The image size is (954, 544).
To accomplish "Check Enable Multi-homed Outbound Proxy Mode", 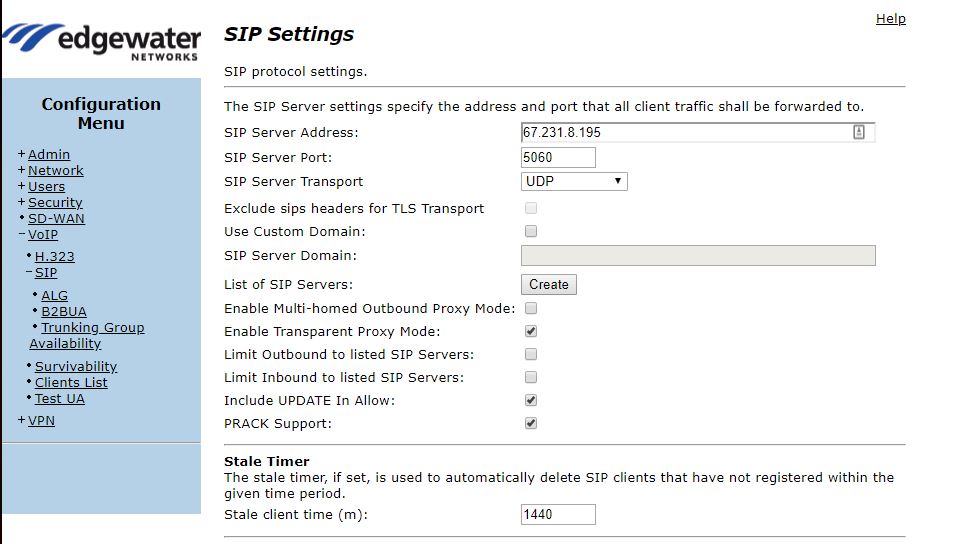I will coord(531,308).
